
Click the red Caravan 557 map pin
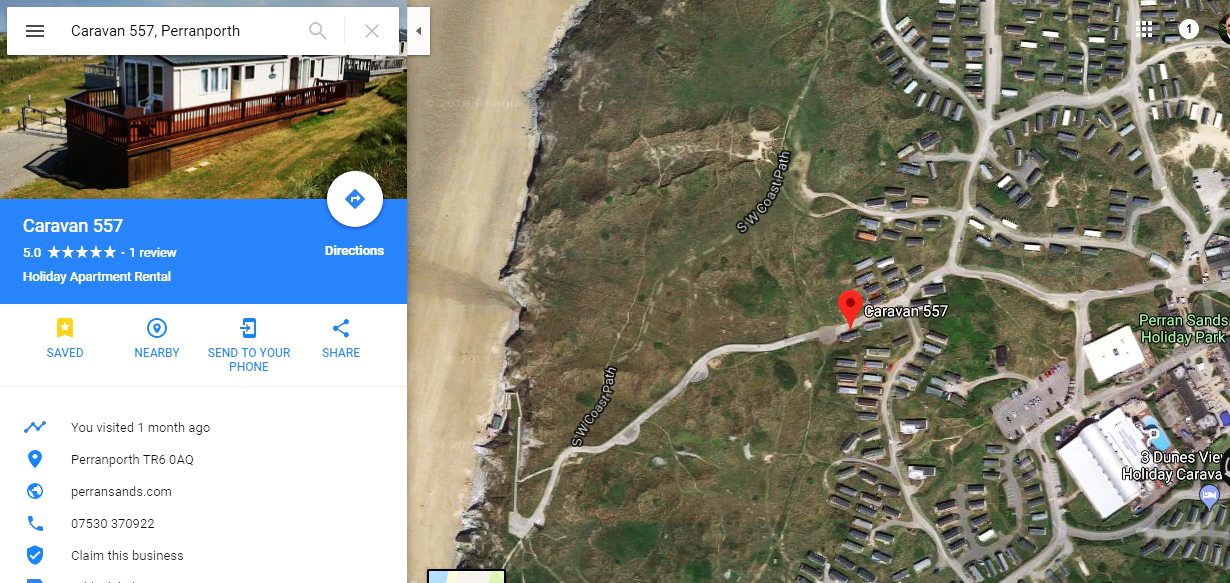point(850,309)
